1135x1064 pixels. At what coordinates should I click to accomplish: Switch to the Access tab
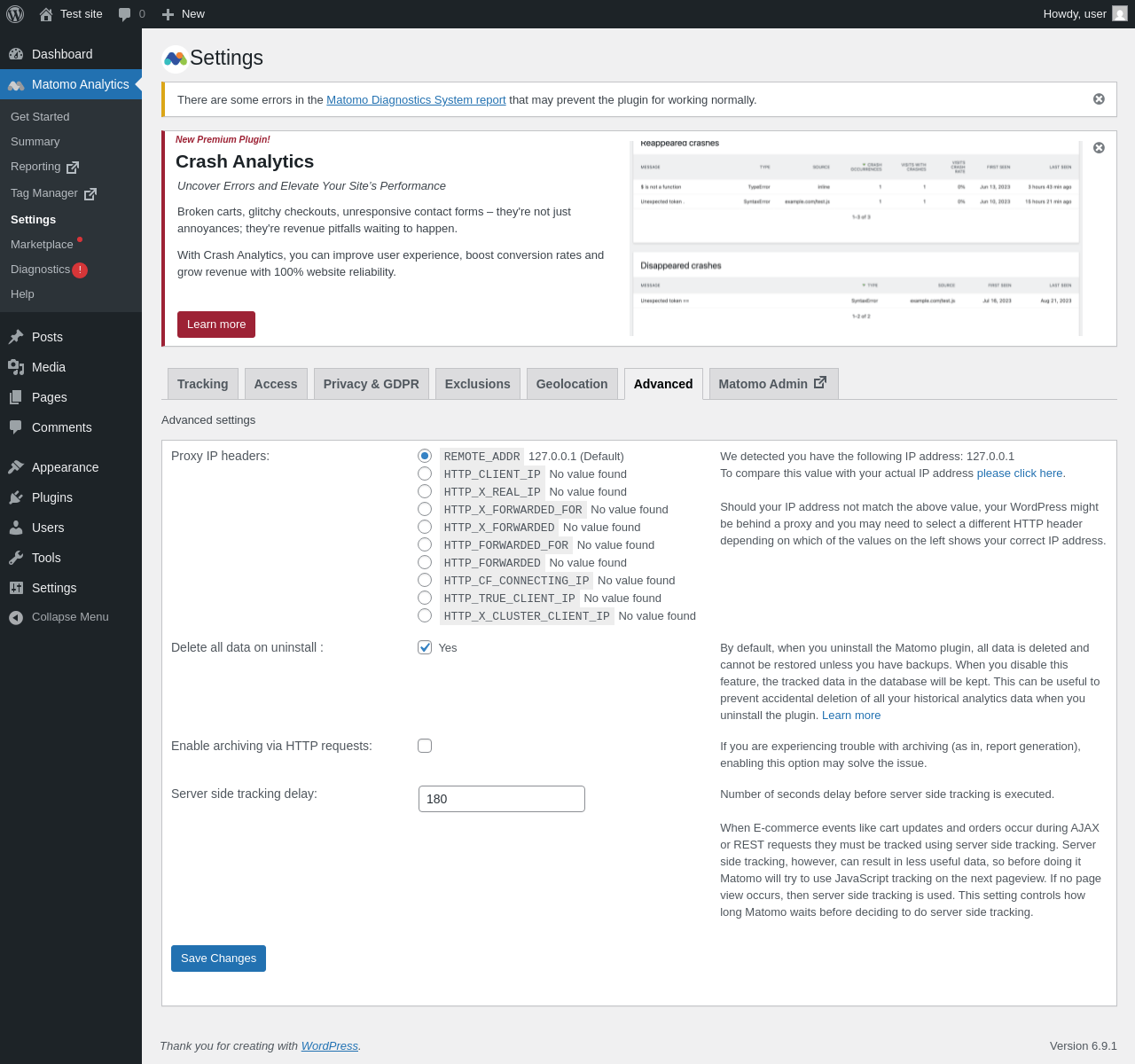point(276,384)
